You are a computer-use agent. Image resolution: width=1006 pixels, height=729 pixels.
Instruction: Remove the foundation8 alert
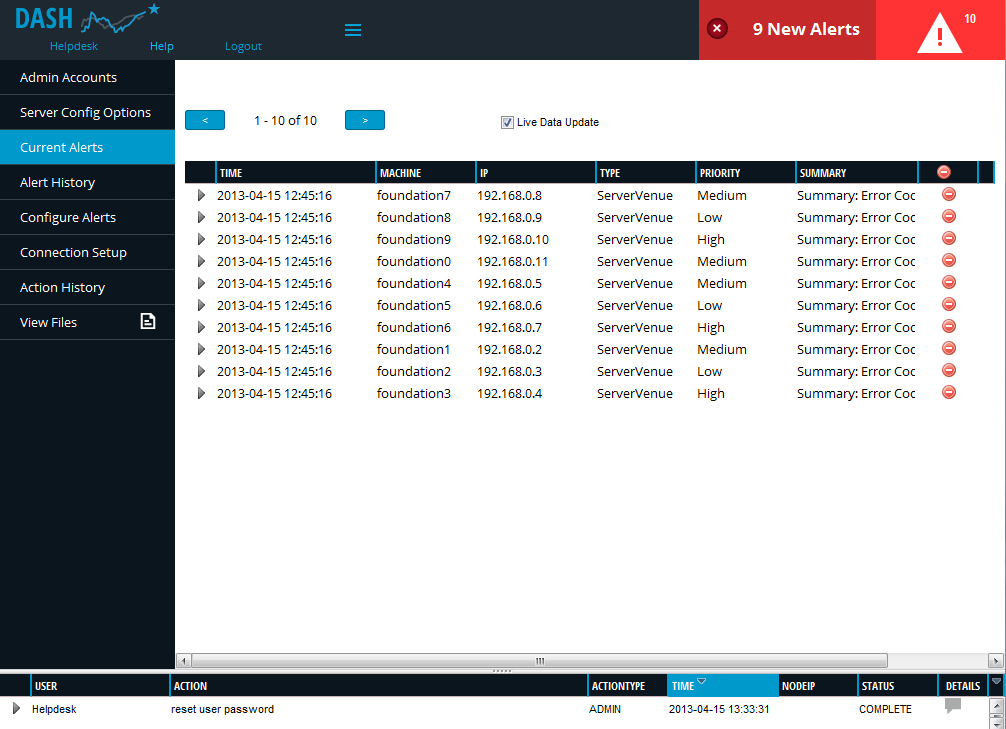point(948,216)
